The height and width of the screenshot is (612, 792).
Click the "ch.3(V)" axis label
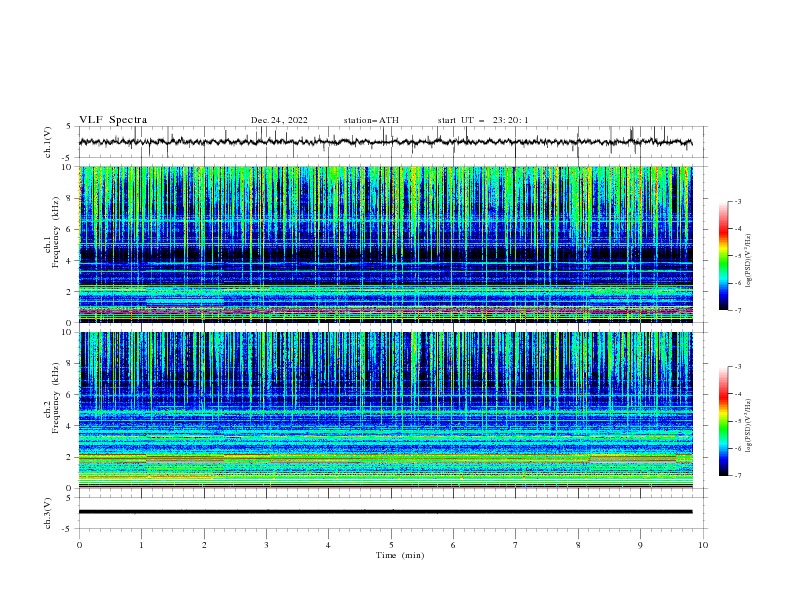point(48,513)
